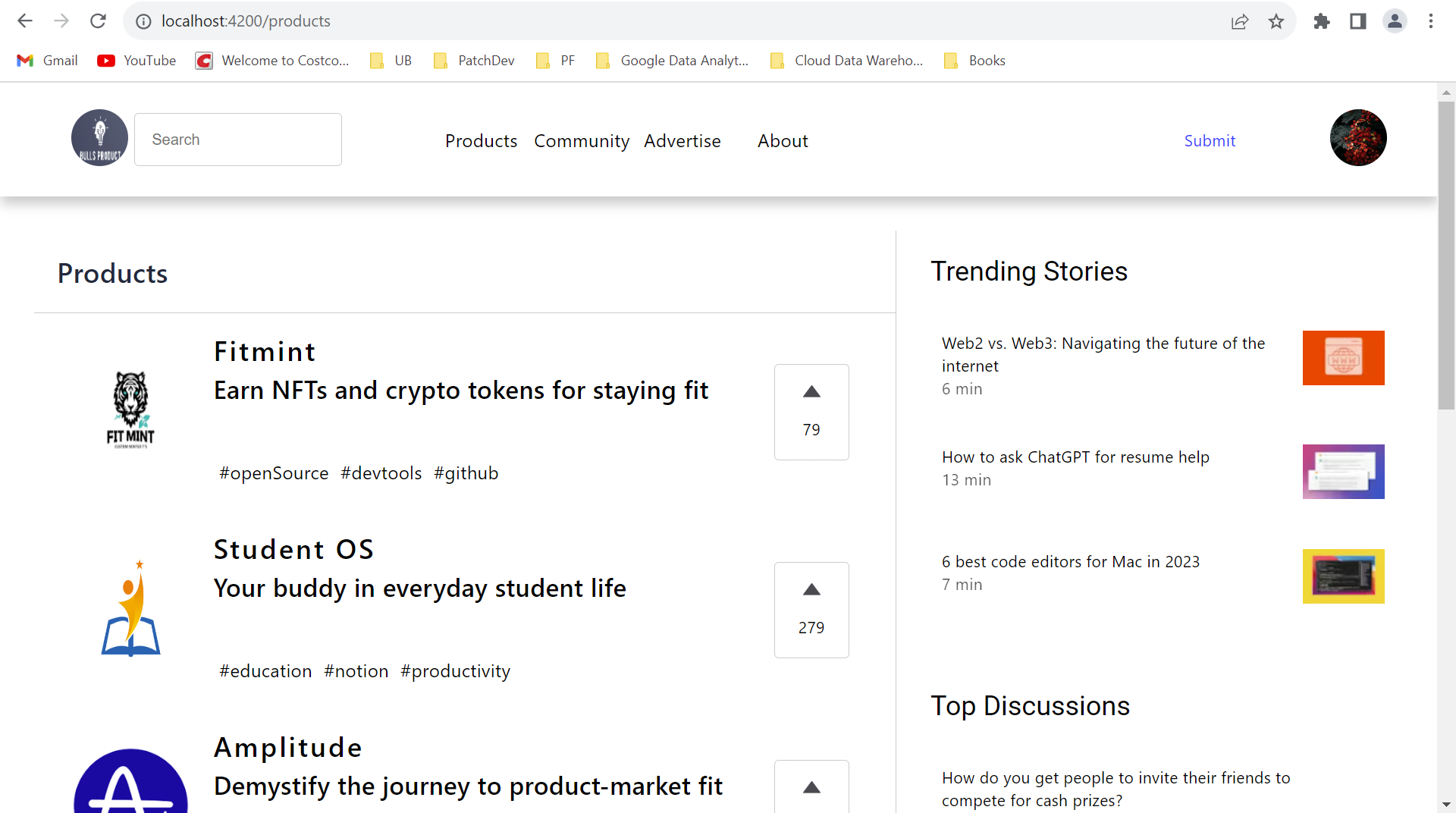Image resolution: width=1456 pixels, height=813 pixels.
Task: Open Gmail from the bookmarks bar
Action: [x=46, y=60]
